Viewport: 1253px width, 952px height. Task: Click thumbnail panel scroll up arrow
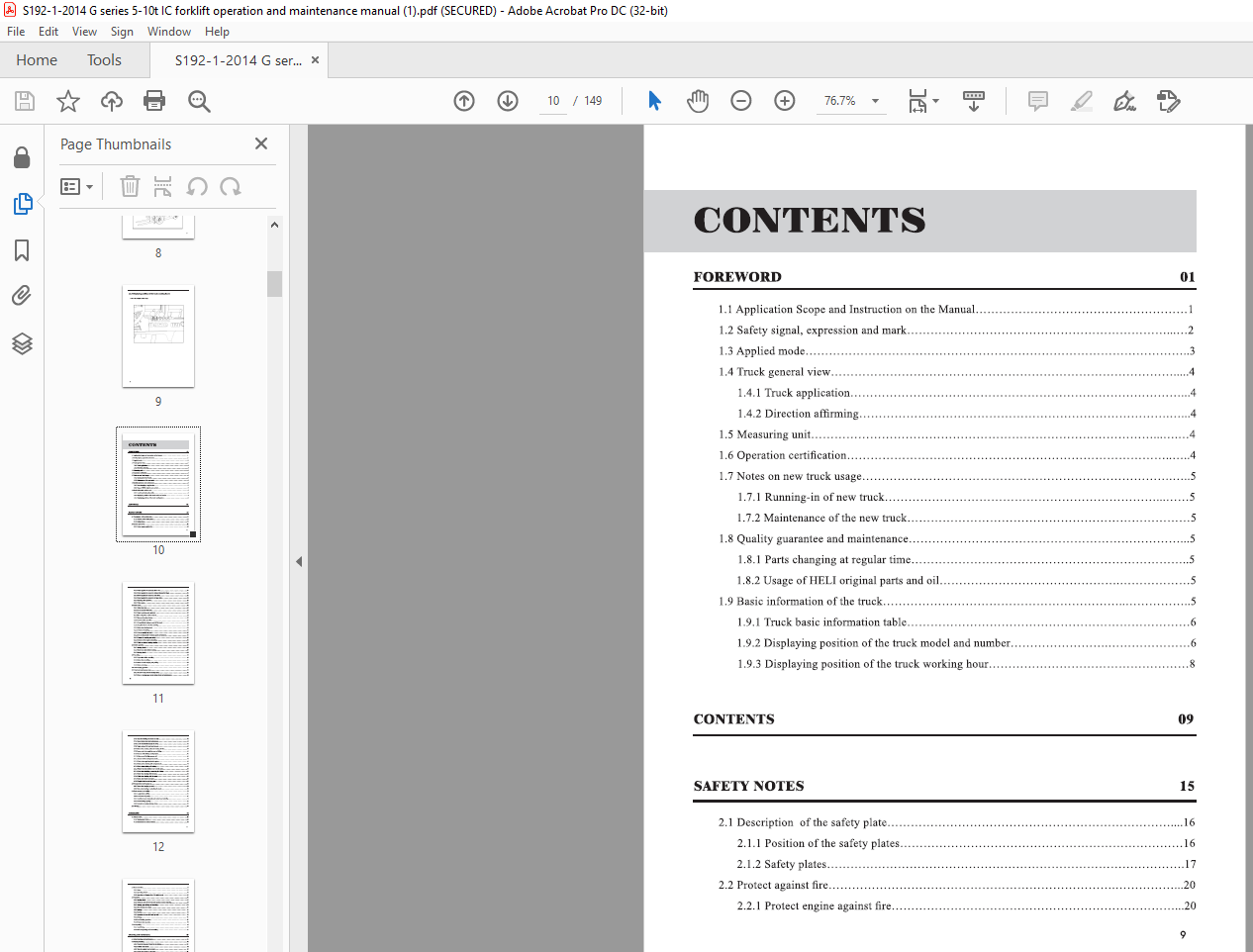(x=274, y=225)
